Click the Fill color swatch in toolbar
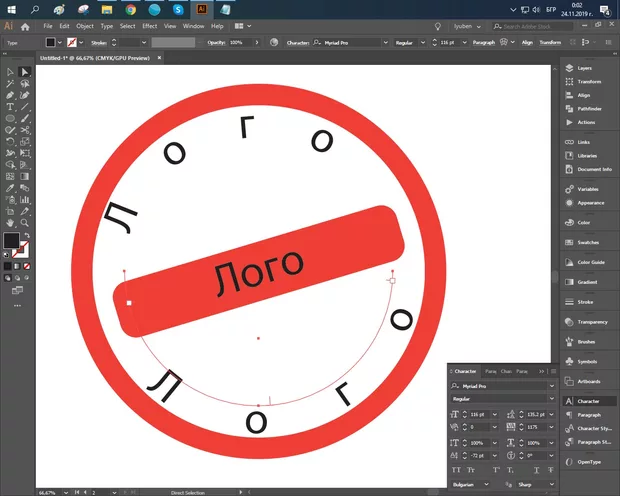This screenshot has width=620, height=496. click(11, 241)
